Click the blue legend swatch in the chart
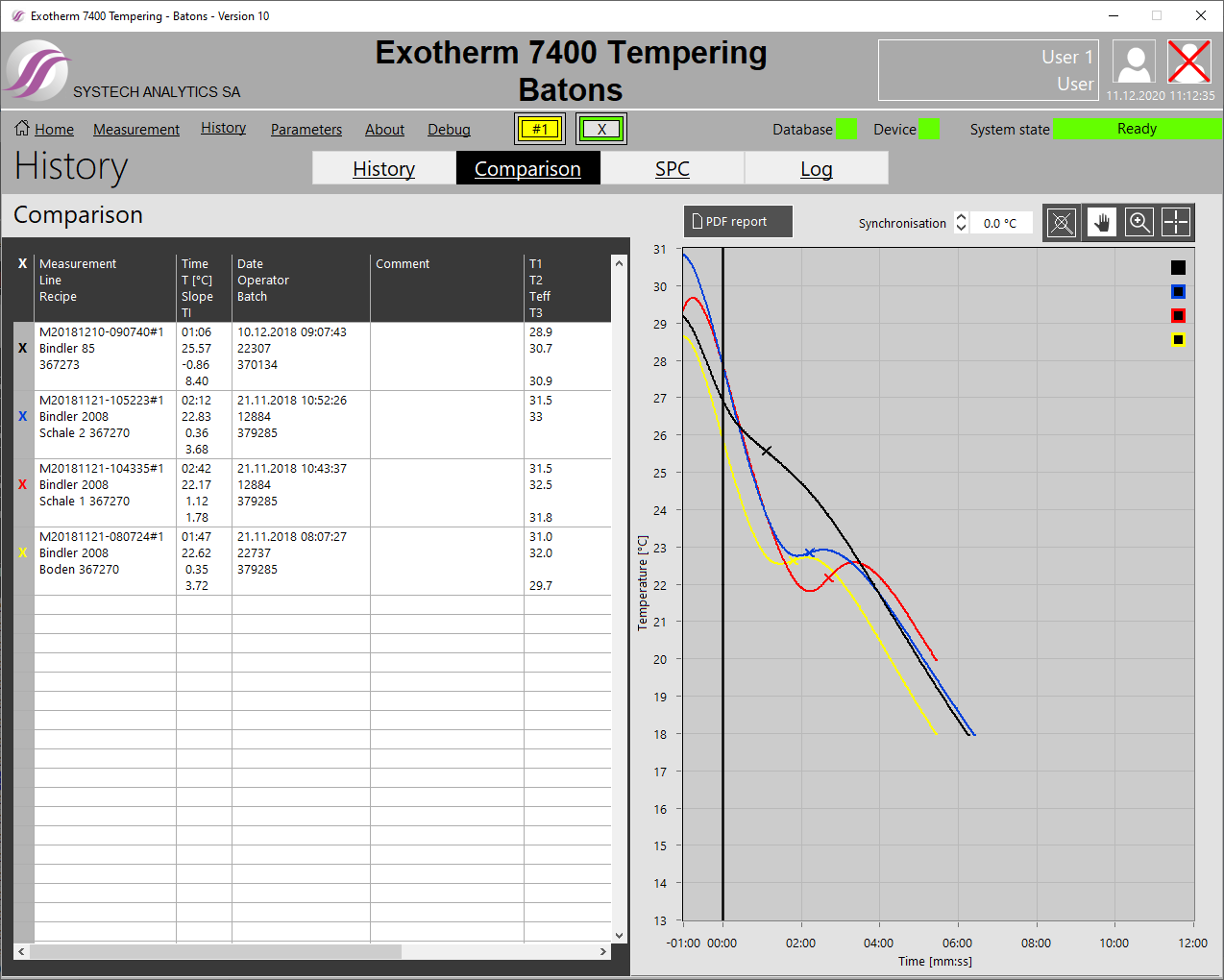Screen dimensions: 1224x980 click(1178, 292)
